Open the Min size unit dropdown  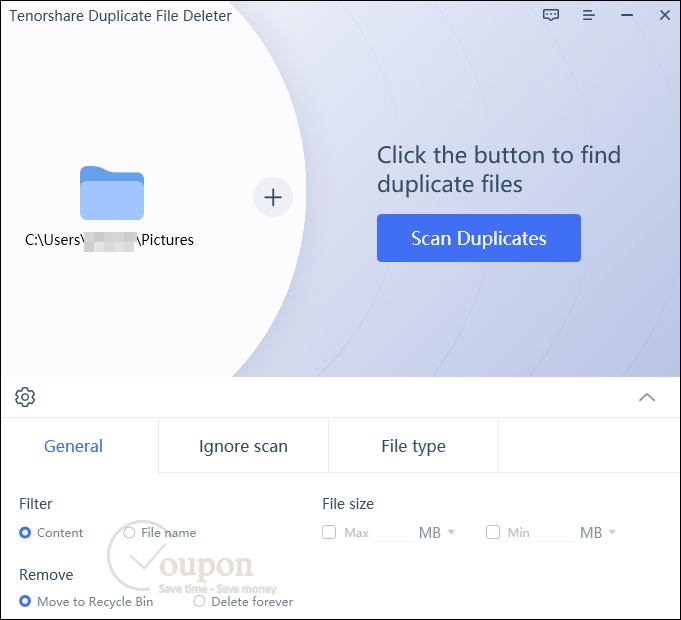(x=598, y=532)
